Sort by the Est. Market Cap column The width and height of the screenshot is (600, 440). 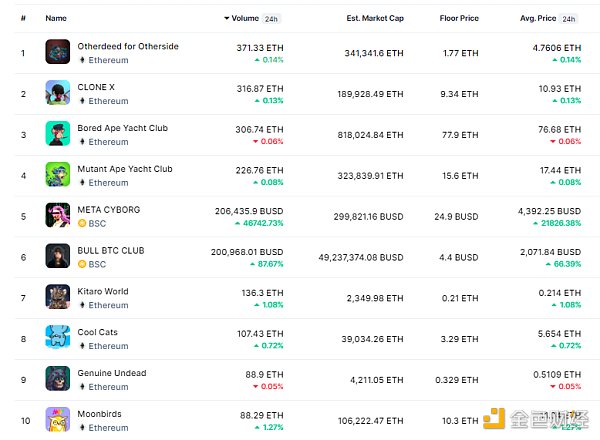pos(374,18)
